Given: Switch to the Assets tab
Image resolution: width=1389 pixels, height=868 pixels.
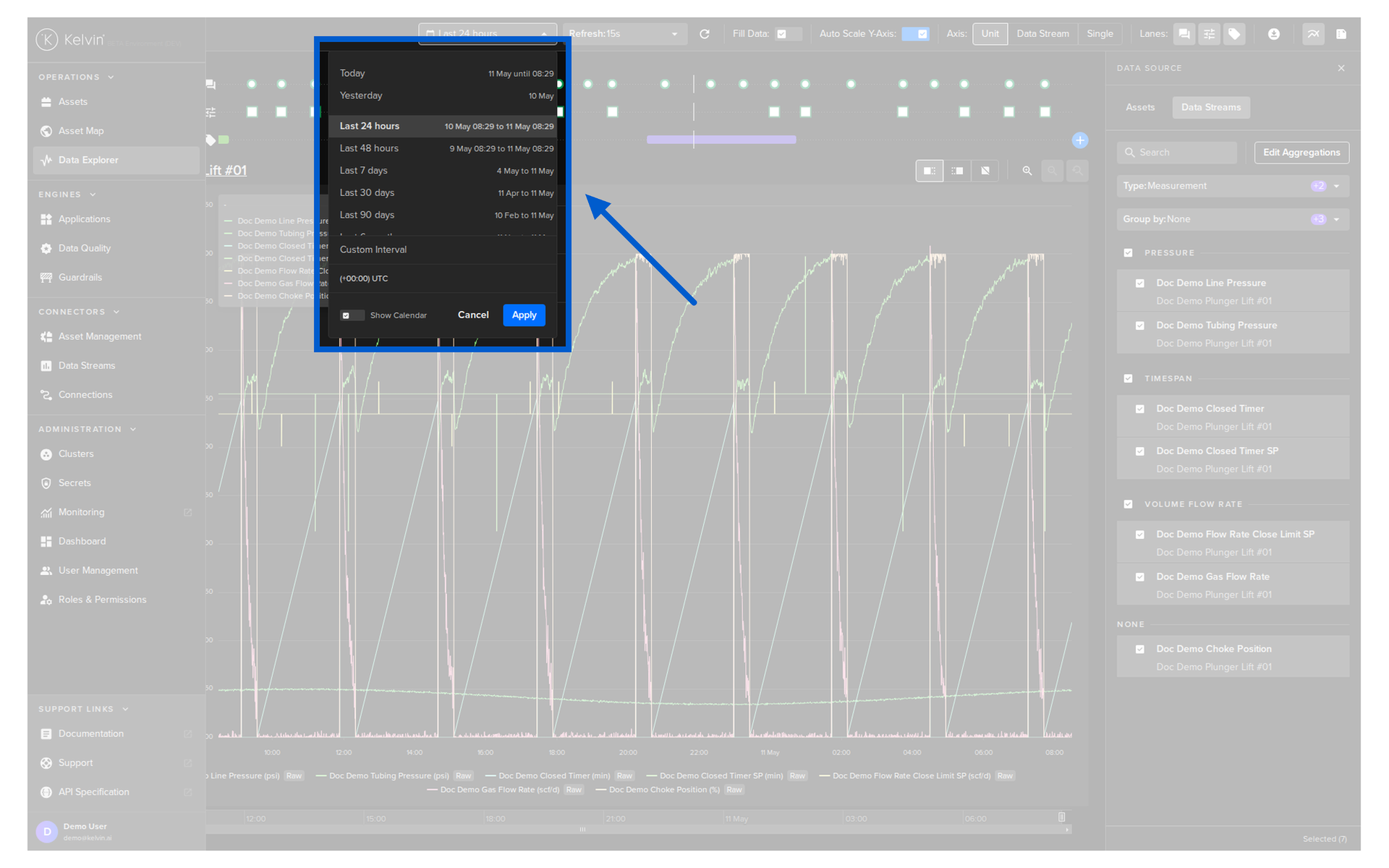Looking at the screenshot, I should [x=1140, y=108].
